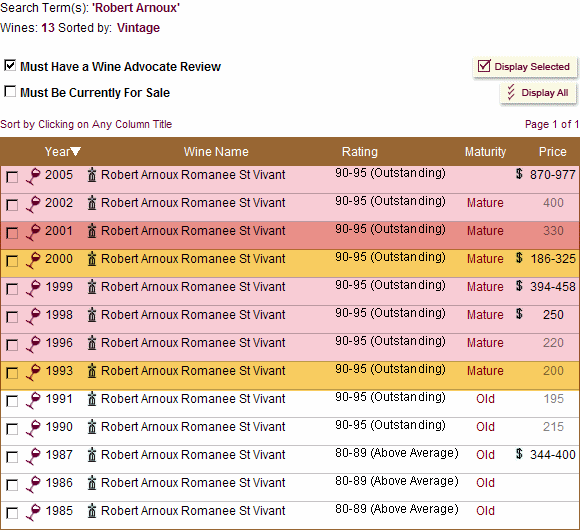Click the 344-400 price for 1987
Image resolution: width=580 pixels, height=530 pixels.
(x=553, y=455)
